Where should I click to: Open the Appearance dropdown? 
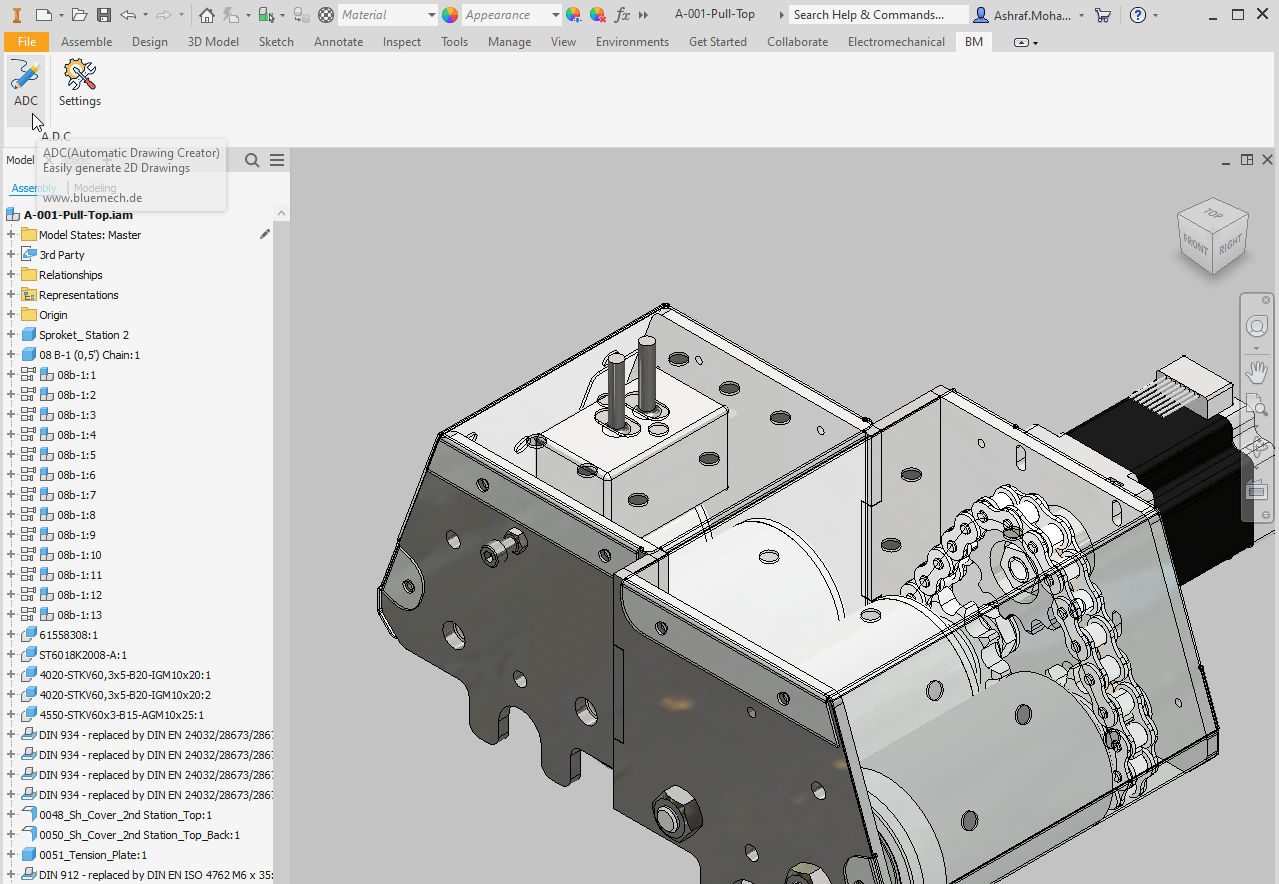pyautogui.click(x=555, y=15)
